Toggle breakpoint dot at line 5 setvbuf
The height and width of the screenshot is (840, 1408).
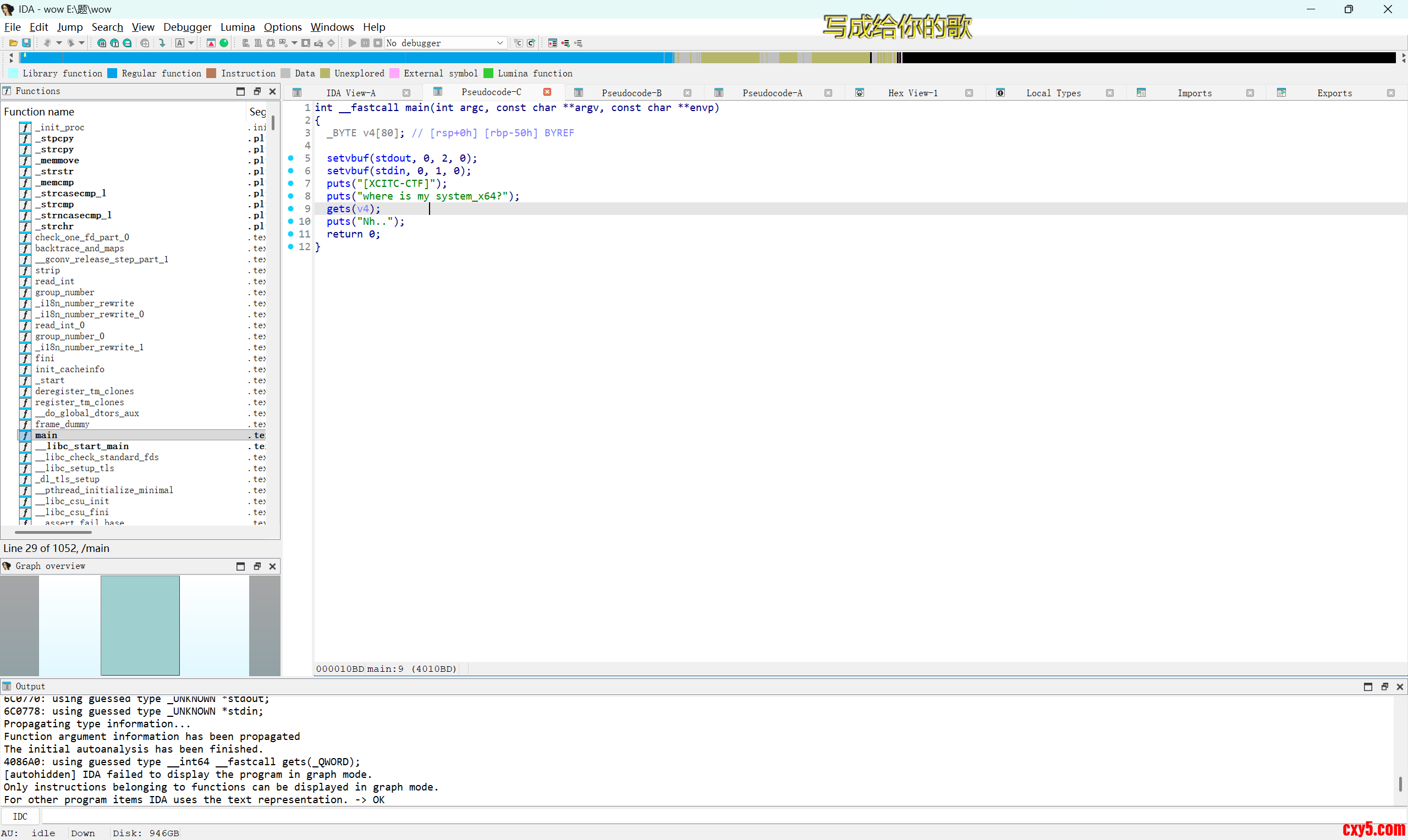[291, 158]
